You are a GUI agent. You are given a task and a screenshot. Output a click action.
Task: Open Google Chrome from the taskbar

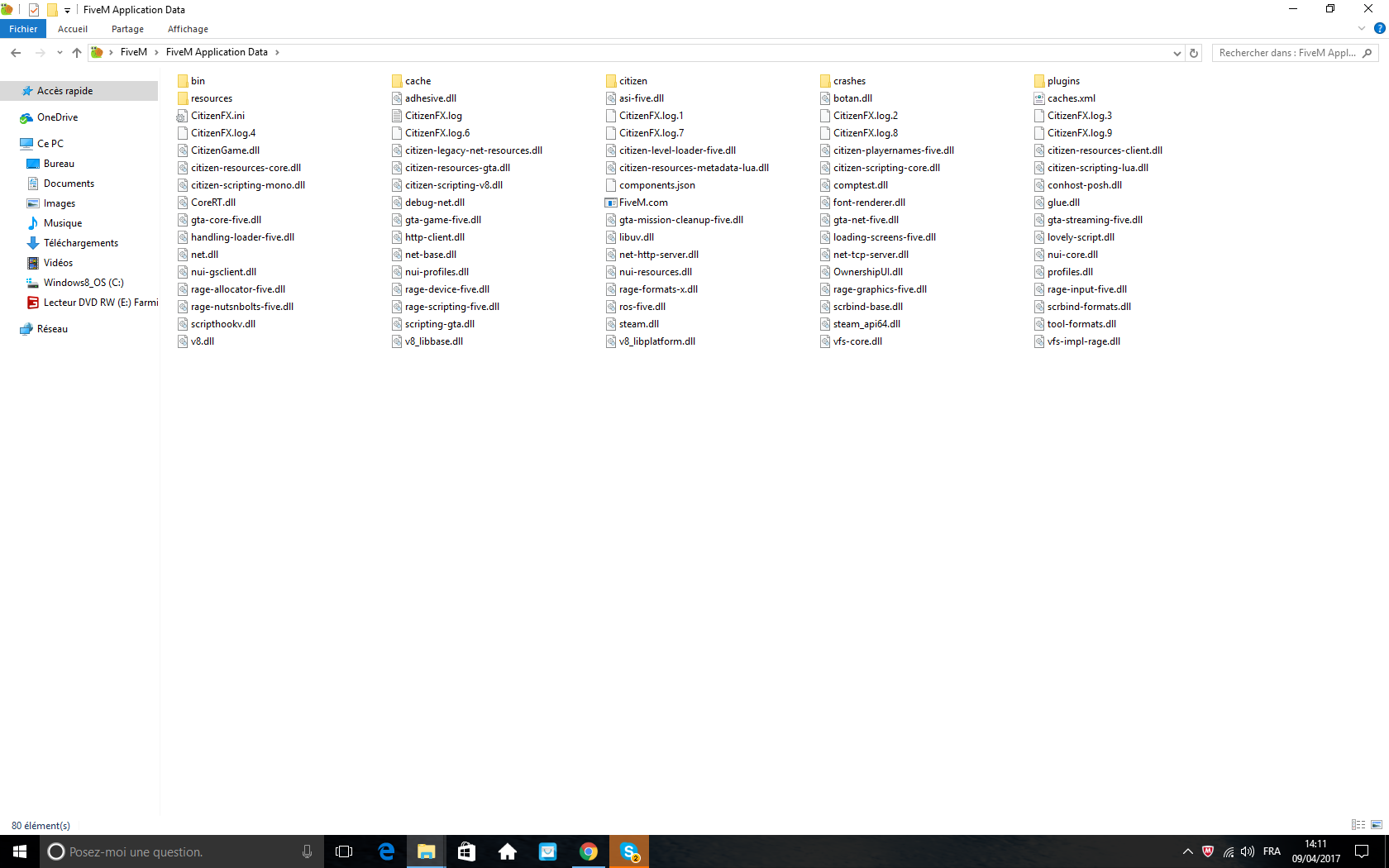(589, 851)
